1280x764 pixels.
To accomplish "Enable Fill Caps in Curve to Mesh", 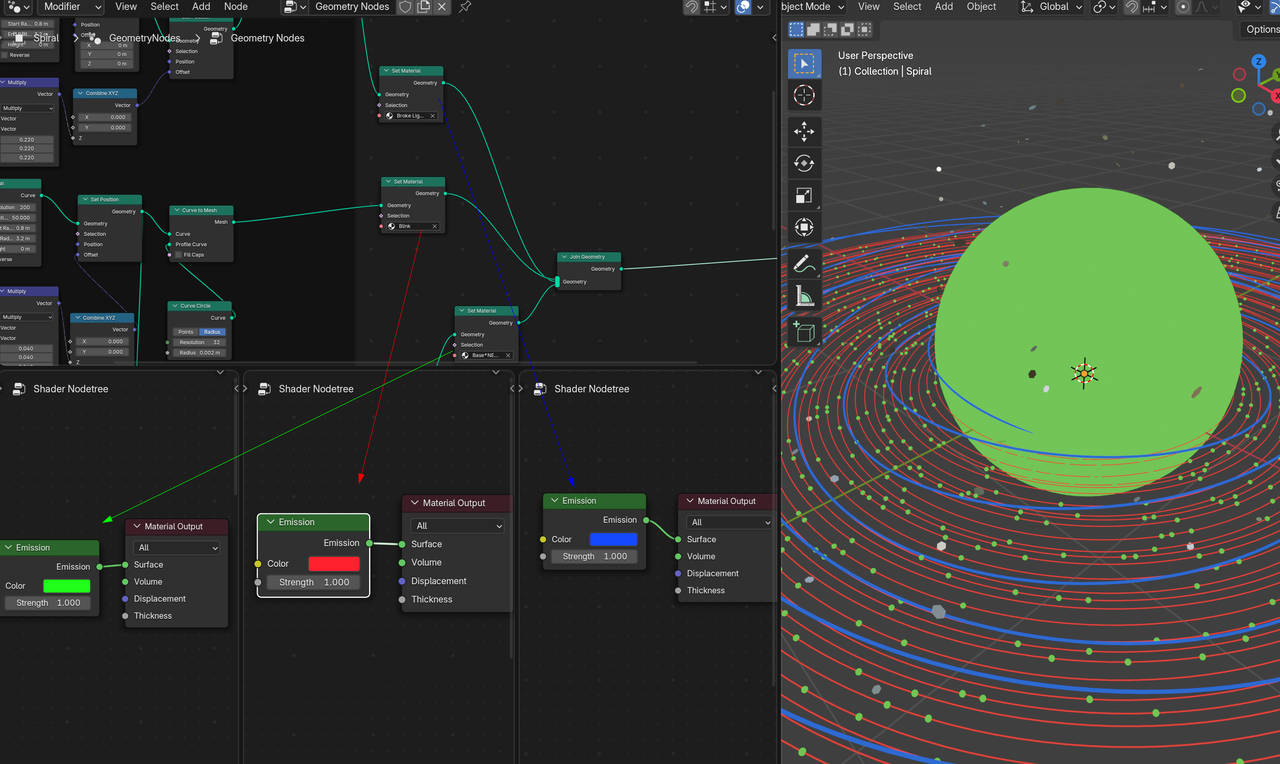I will coord(179,255).
